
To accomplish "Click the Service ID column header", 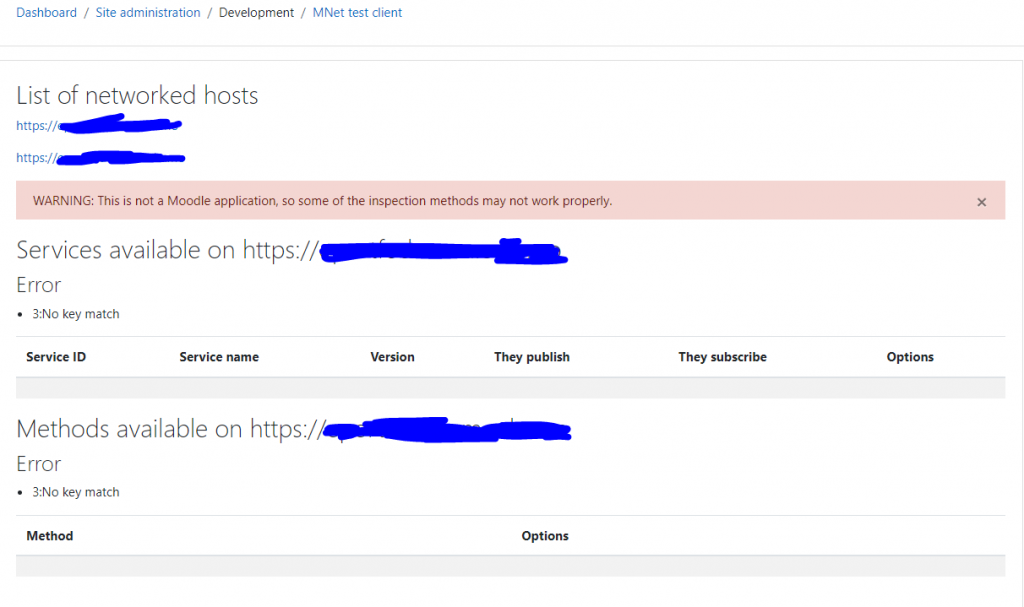I will 56,357.
